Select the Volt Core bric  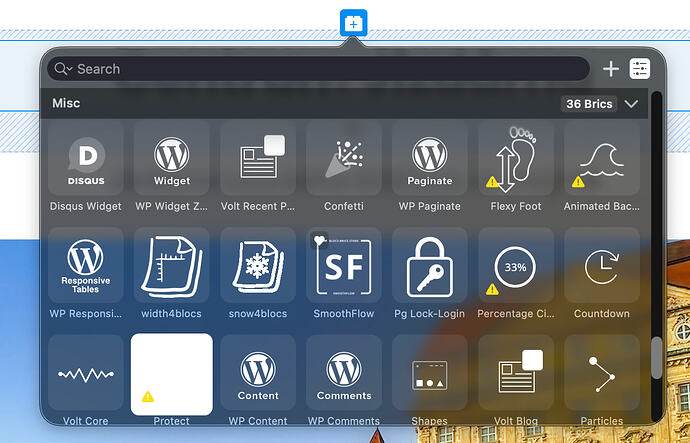tap(85, 373)
